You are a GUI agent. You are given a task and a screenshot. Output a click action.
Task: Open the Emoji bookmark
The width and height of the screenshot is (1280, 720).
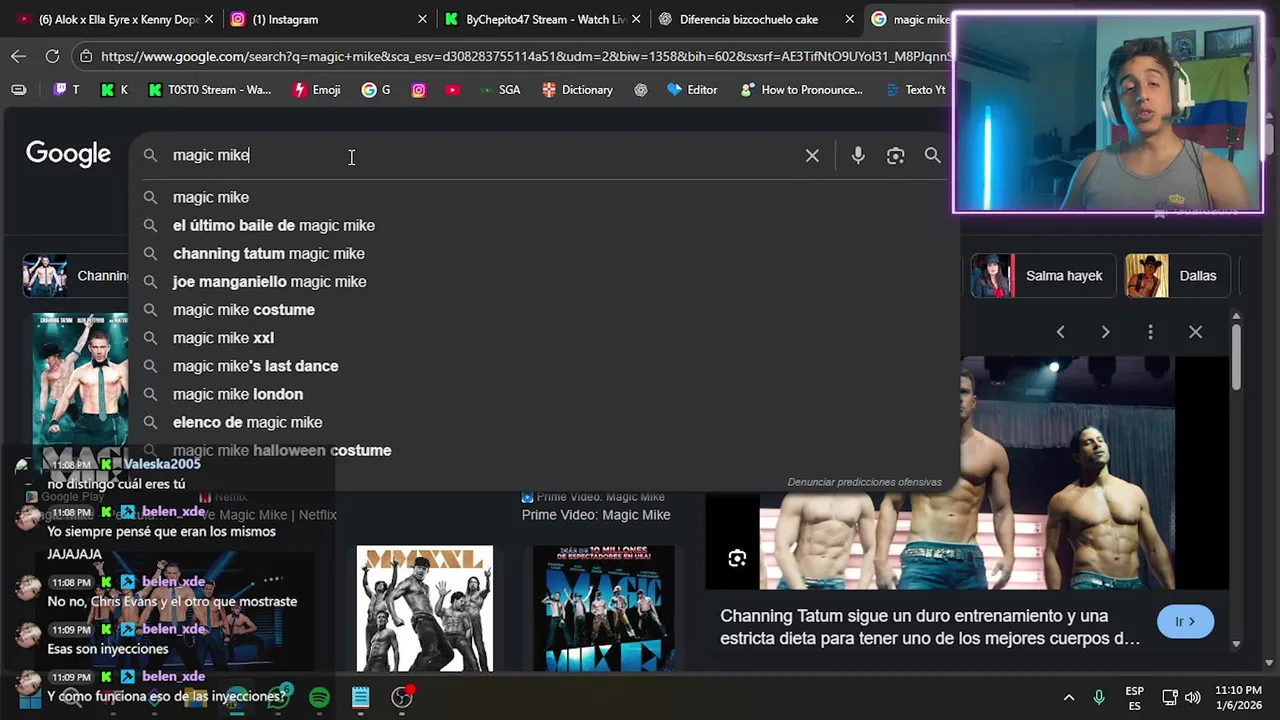[x=316, y=90]
